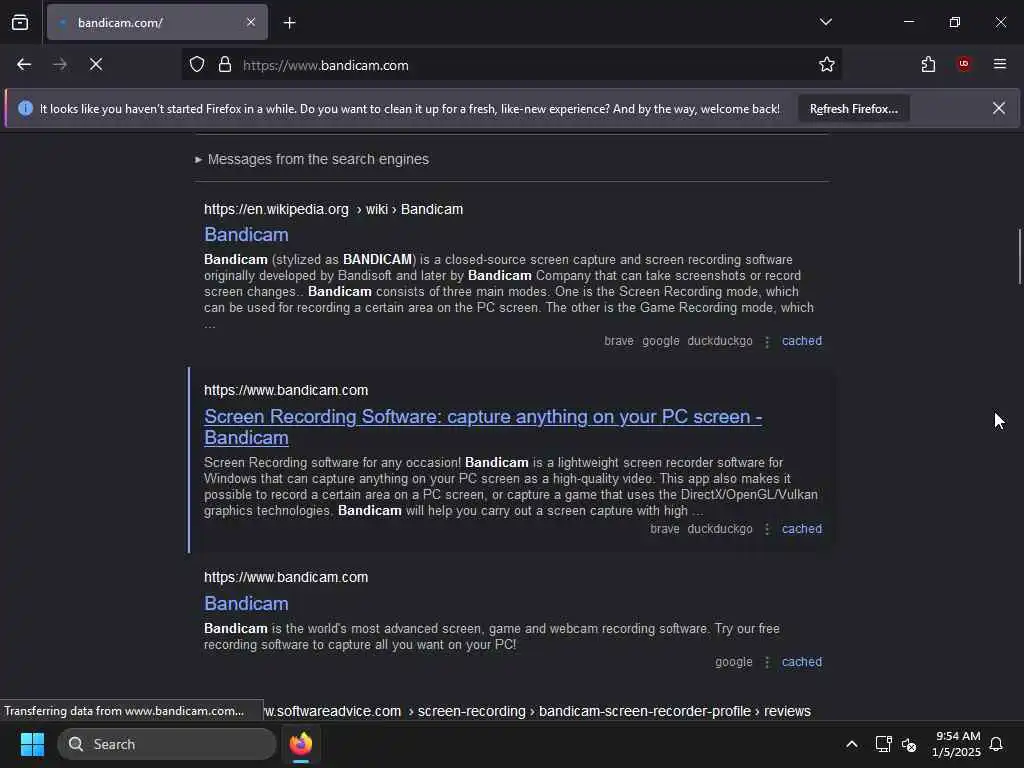Open cached link for Wikipedia result
This screenshot has width=1024, height=768.
pos(802,341)
